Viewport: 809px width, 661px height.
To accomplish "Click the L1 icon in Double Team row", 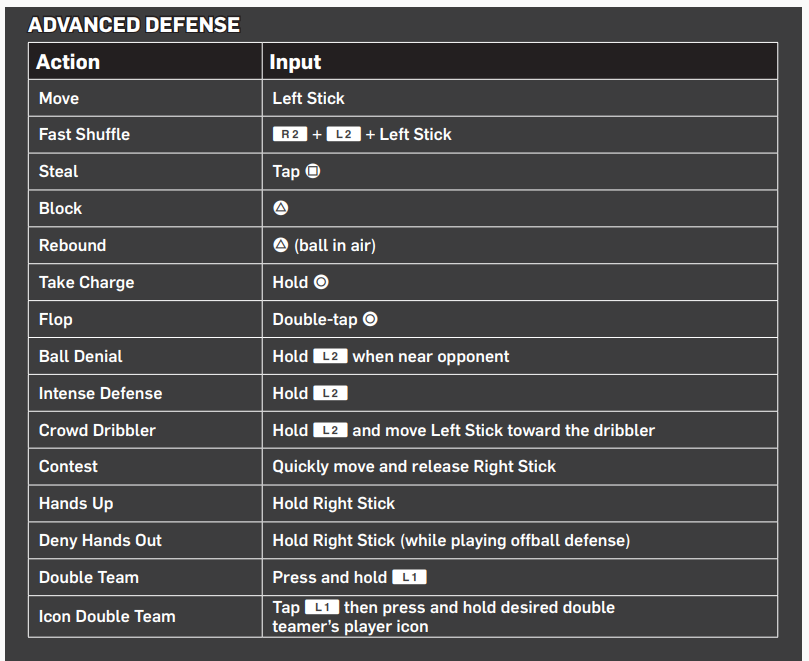I will pos(409,577).
